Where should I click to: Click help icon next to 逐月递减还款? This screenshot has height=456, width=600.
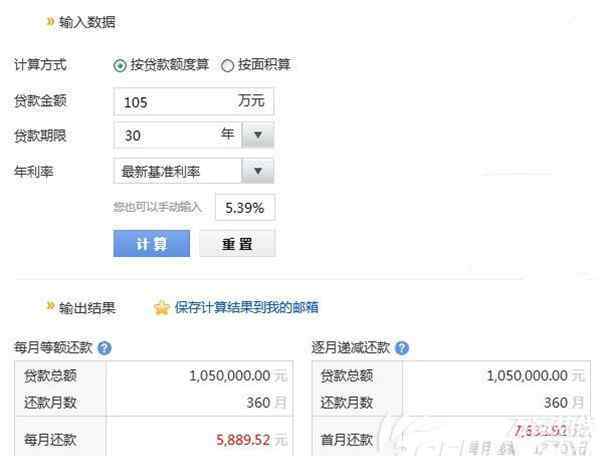pyautogui.click(x=402, y=348)
